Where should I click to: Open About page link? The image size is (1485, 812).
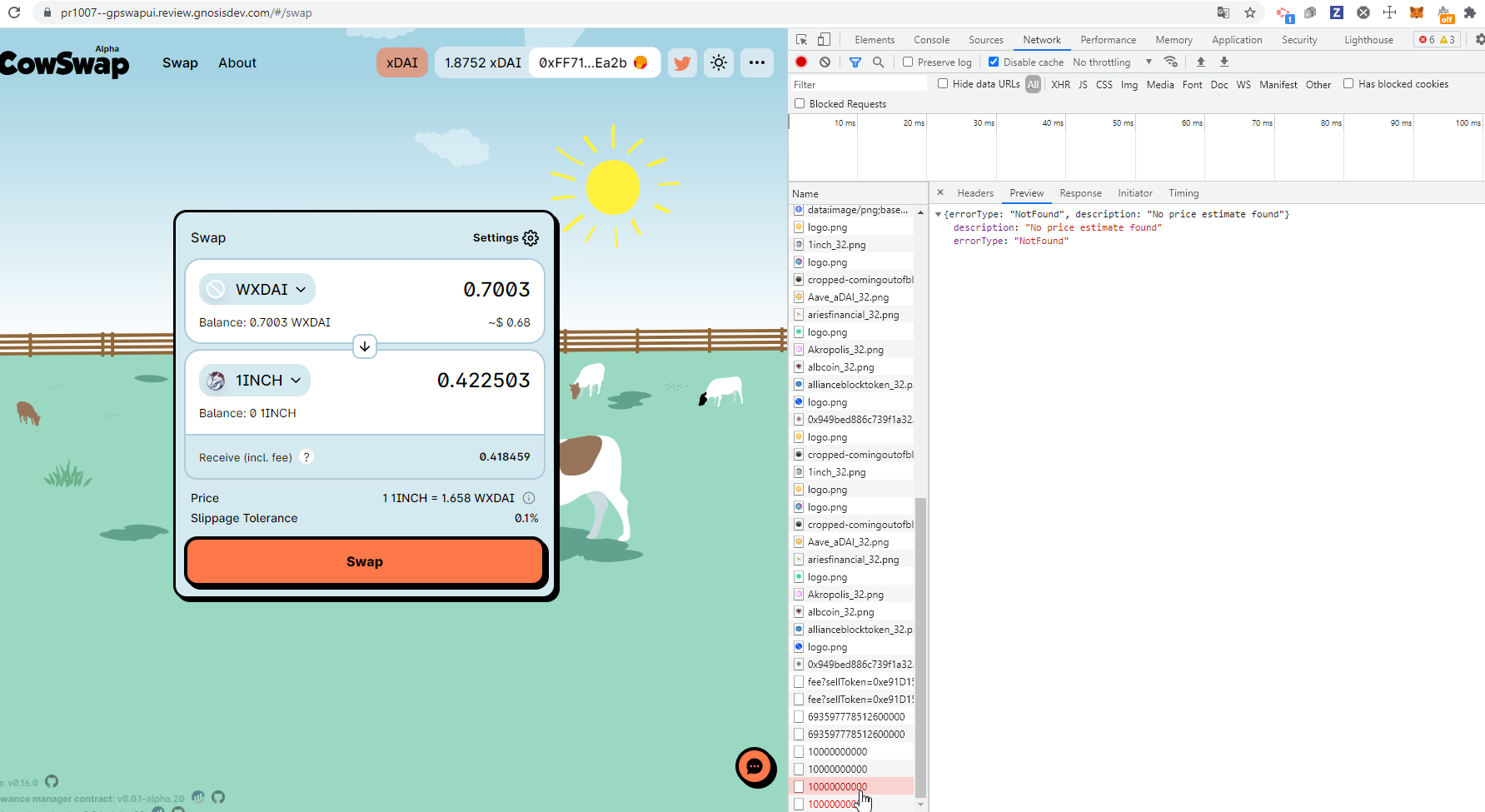coord(237,62)
